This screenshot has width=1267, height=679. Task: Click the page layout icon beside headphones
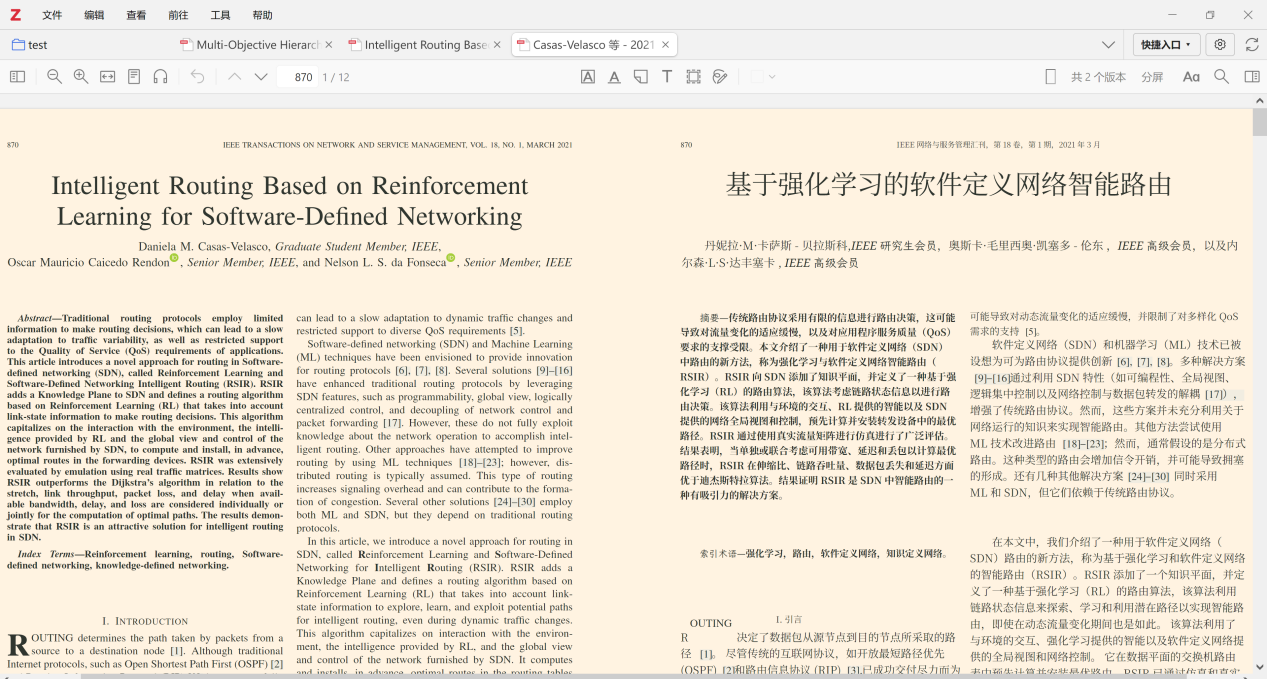(x=133, y=77)
